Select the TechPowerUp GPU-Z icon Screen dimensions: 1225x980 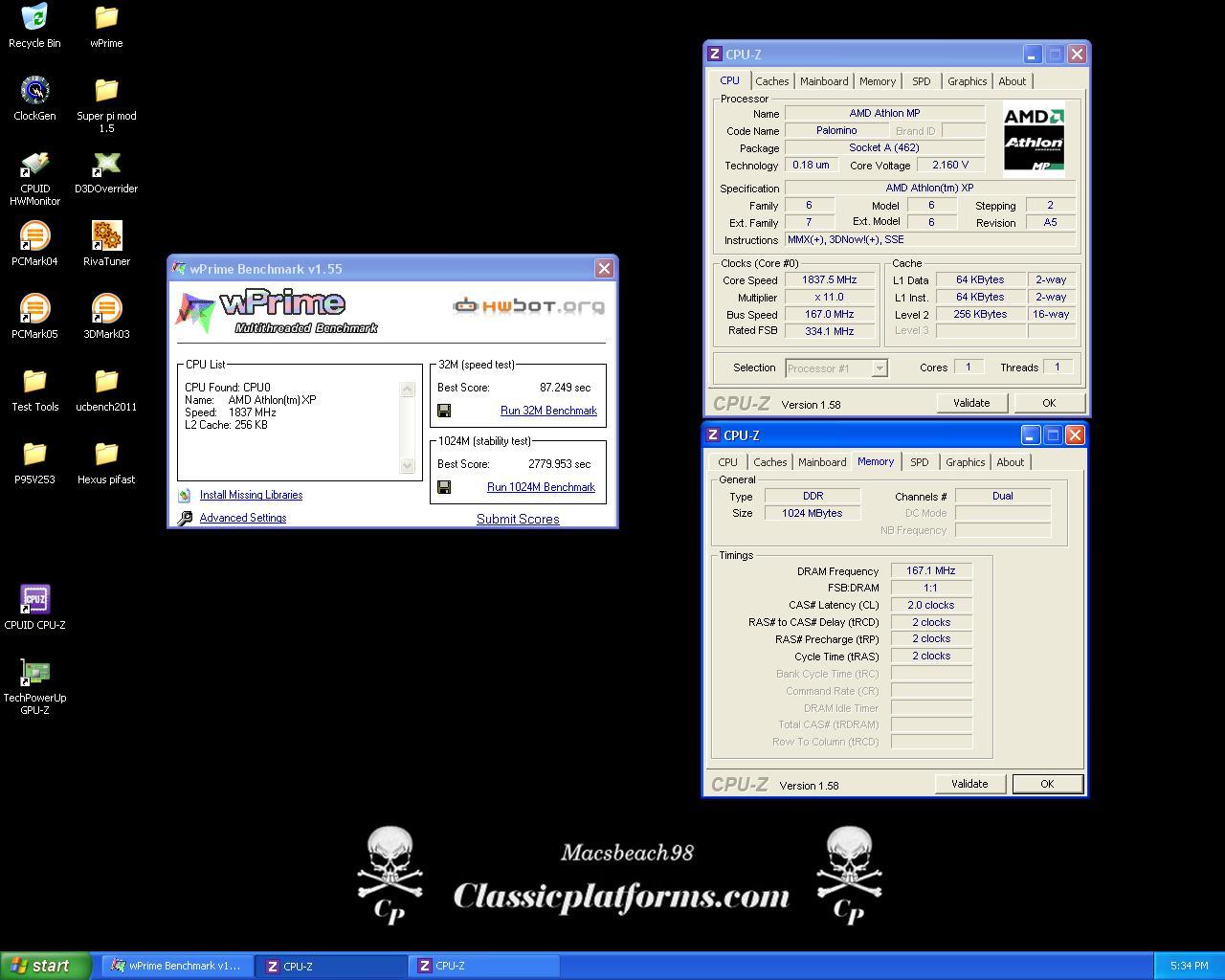(x=34, y=672)
